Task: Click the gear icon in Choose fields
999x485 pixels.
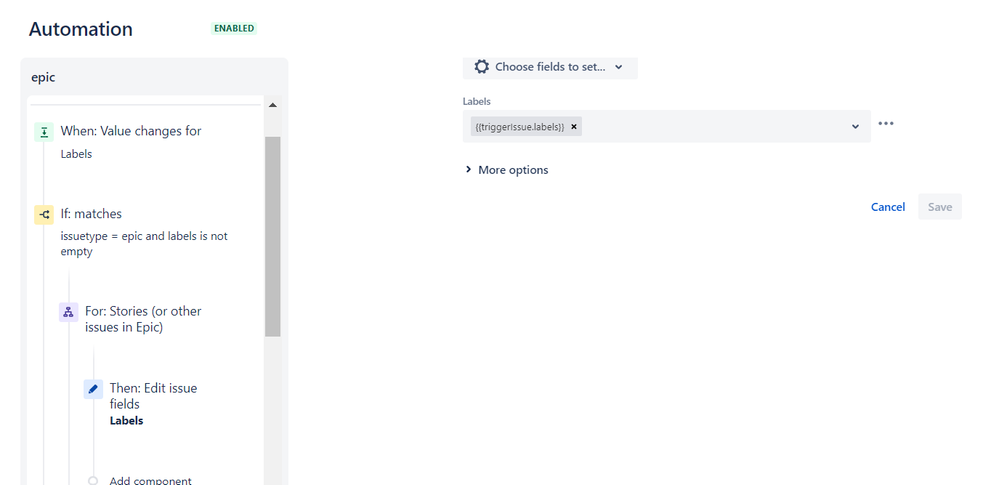Action: click(482, 67)
